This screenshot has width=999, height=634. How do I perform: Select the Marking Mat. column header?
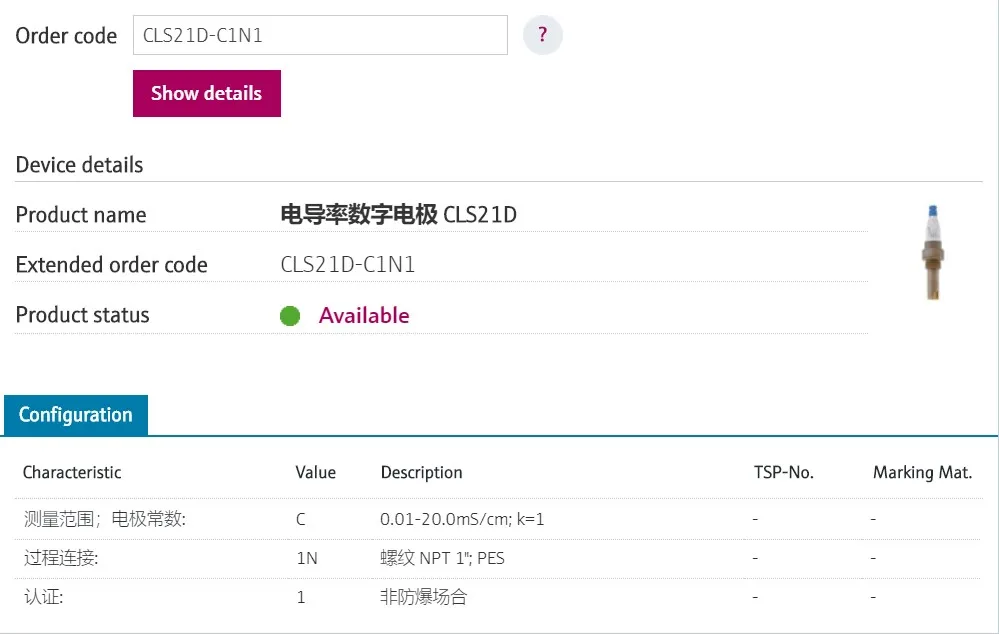[x=922, y=472]
